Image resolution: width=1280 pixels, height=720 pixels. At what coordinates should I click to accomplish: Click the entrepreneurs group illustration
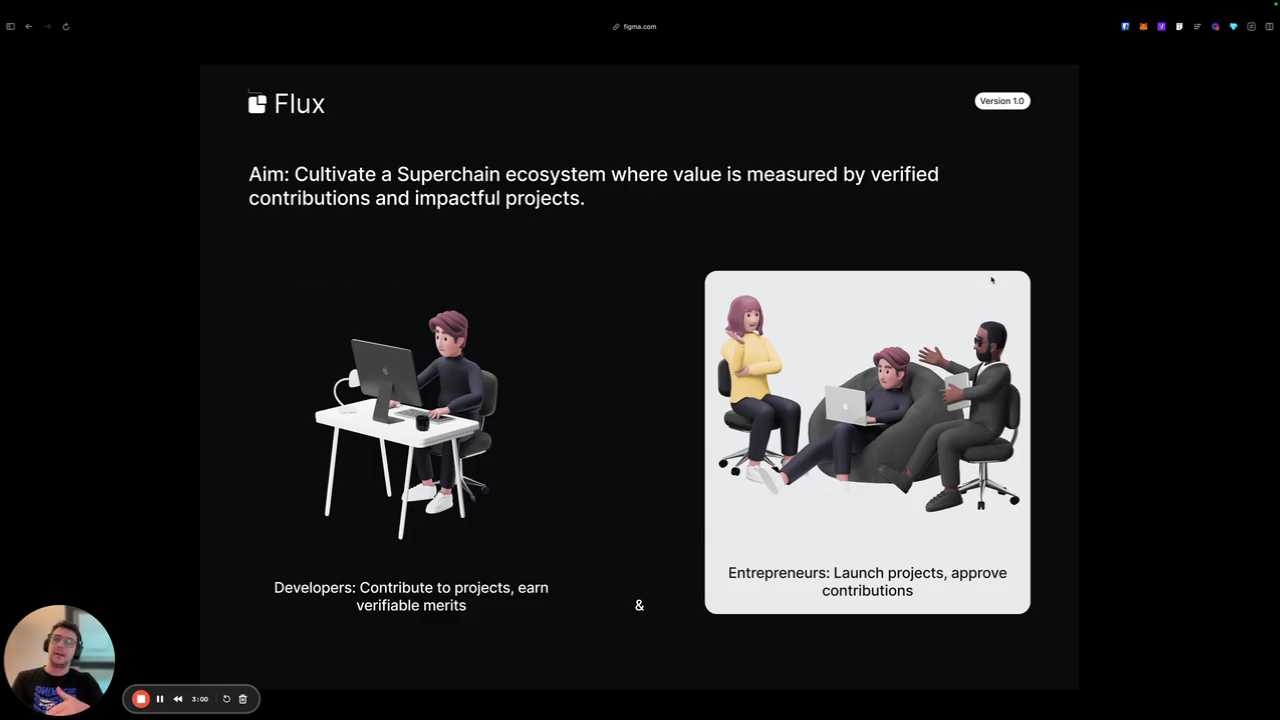[x=868, y=404]
